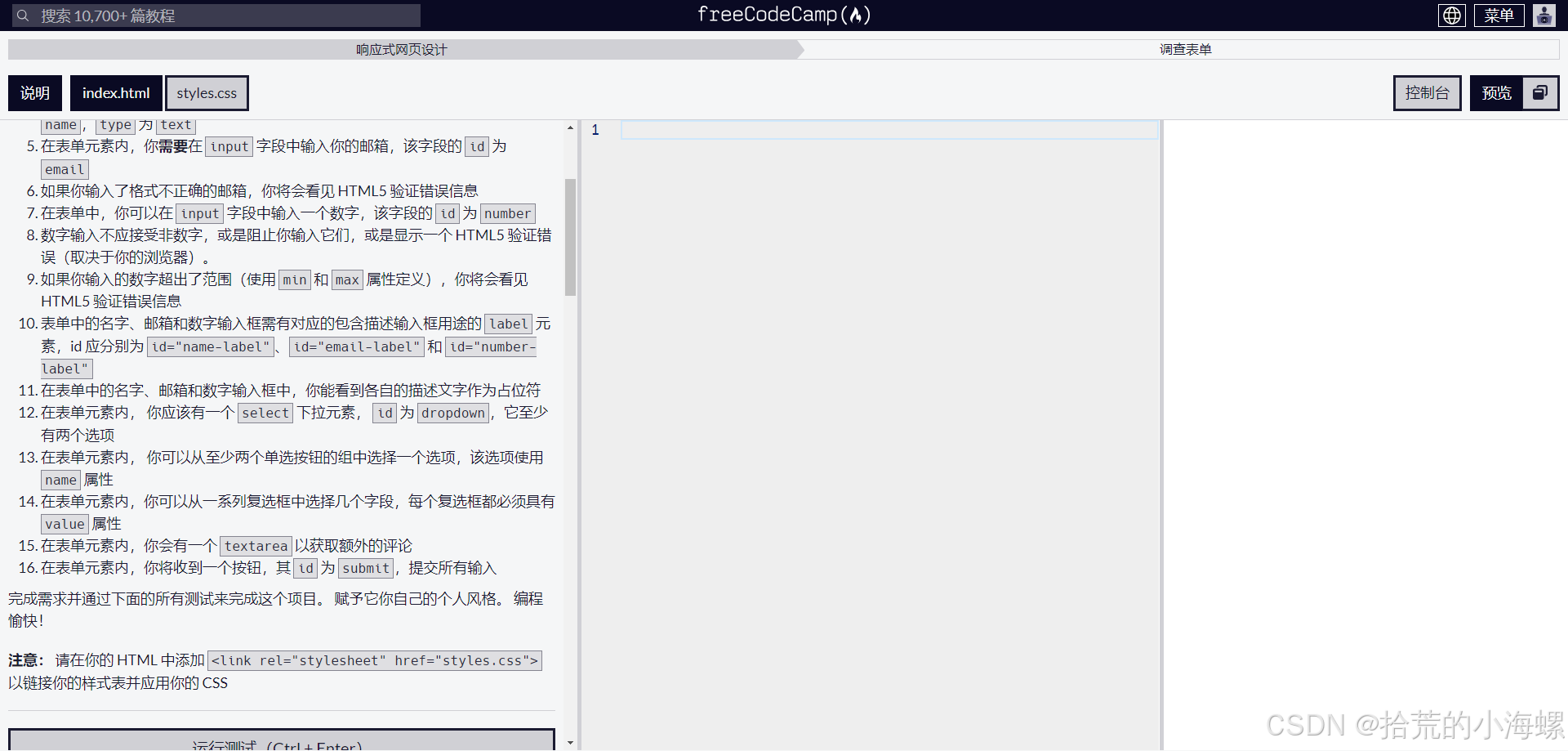Screen dimensions: 1568x751
Task: Click the divider between editor and preview
Action: pyautogui.click(x=1161, y=433)
